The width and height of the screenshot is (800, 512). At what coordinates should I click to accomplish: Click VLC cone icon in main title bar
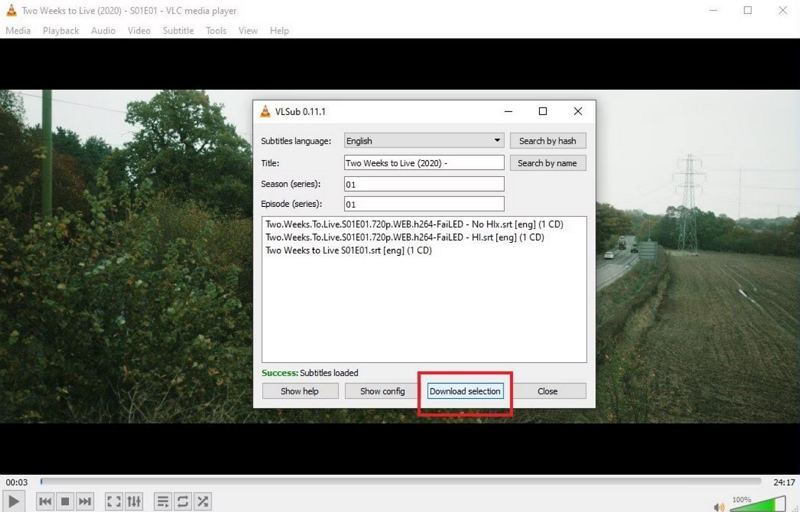[11, 10]
